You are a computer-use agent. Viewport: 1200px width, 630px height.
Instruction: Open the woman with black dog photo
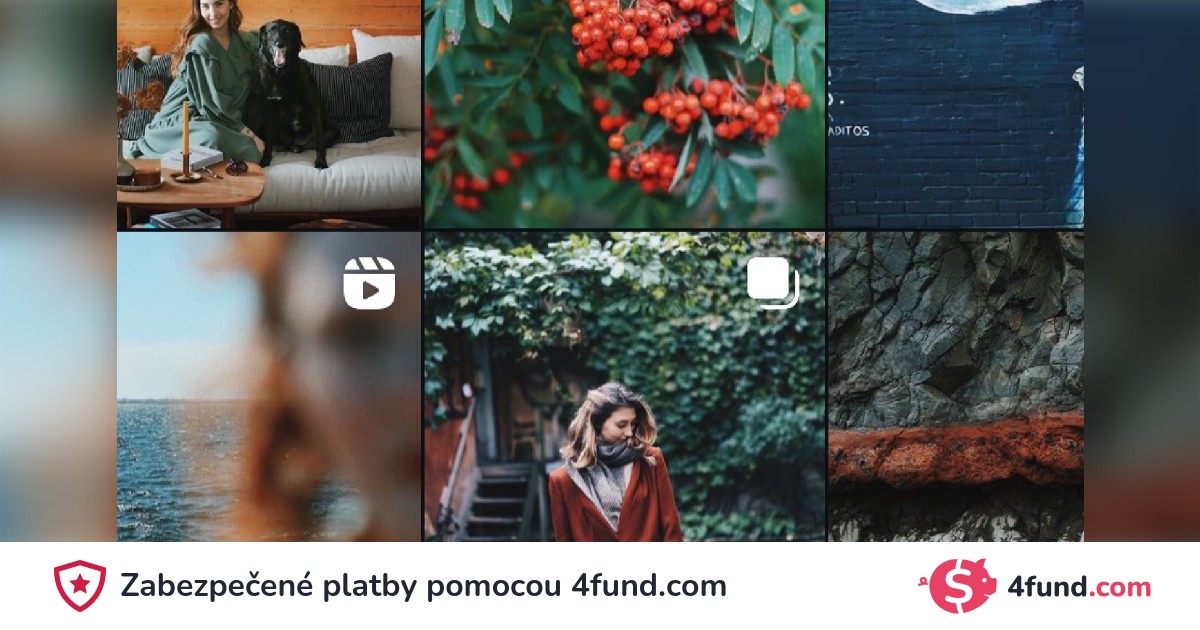269,114
